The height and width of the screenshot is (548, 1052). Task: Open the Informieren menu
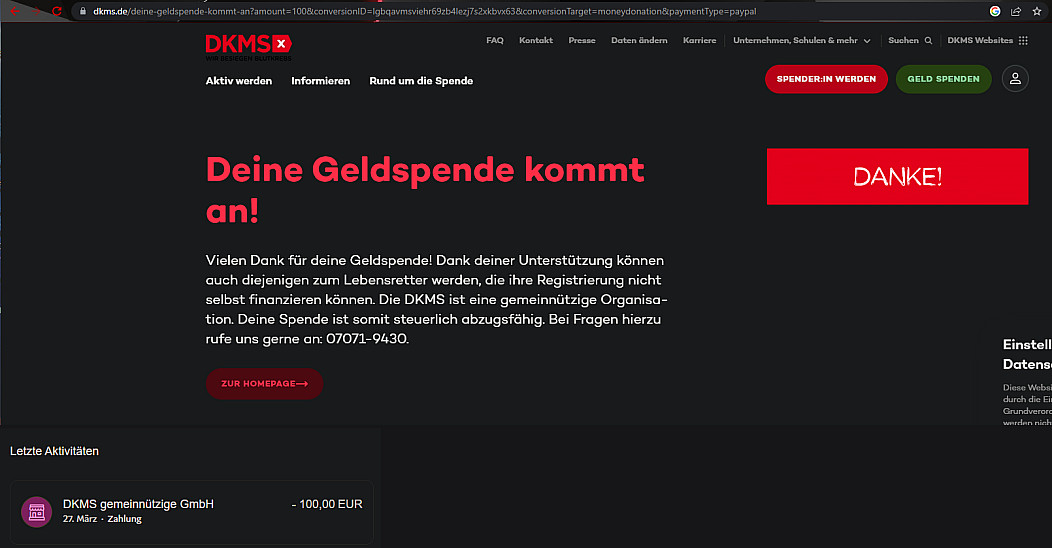click(320, 81)
